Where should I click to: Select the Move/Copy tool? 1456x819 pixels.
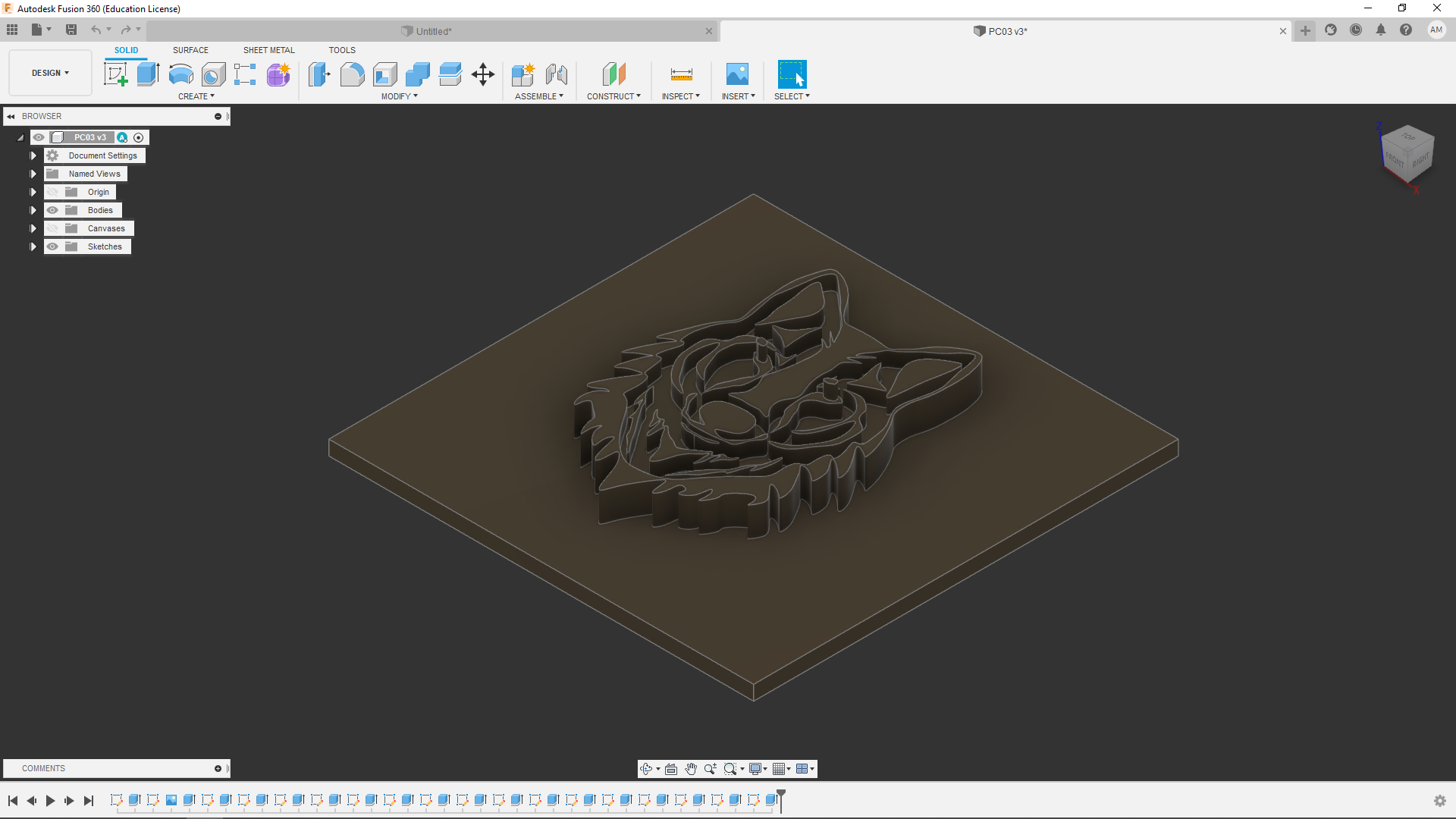pyautogui.click(x=483, y=74)
